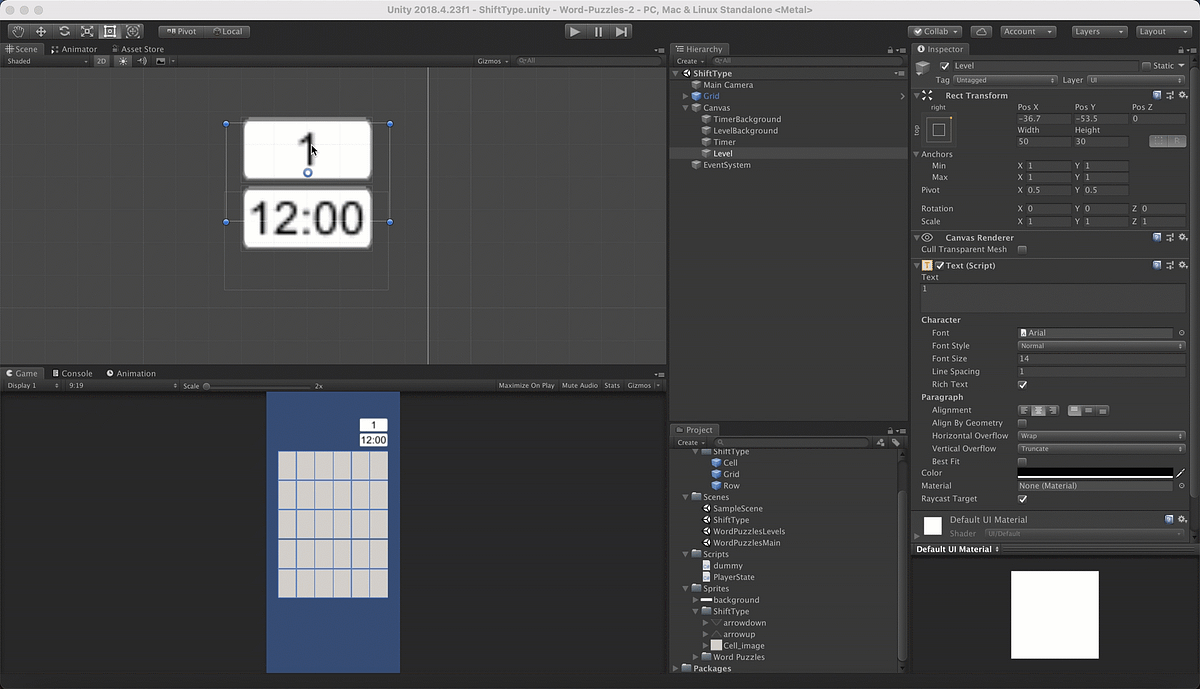Select the Rect Transform tool
Viewport: 1200px width, 689px height.
[110, 31]
